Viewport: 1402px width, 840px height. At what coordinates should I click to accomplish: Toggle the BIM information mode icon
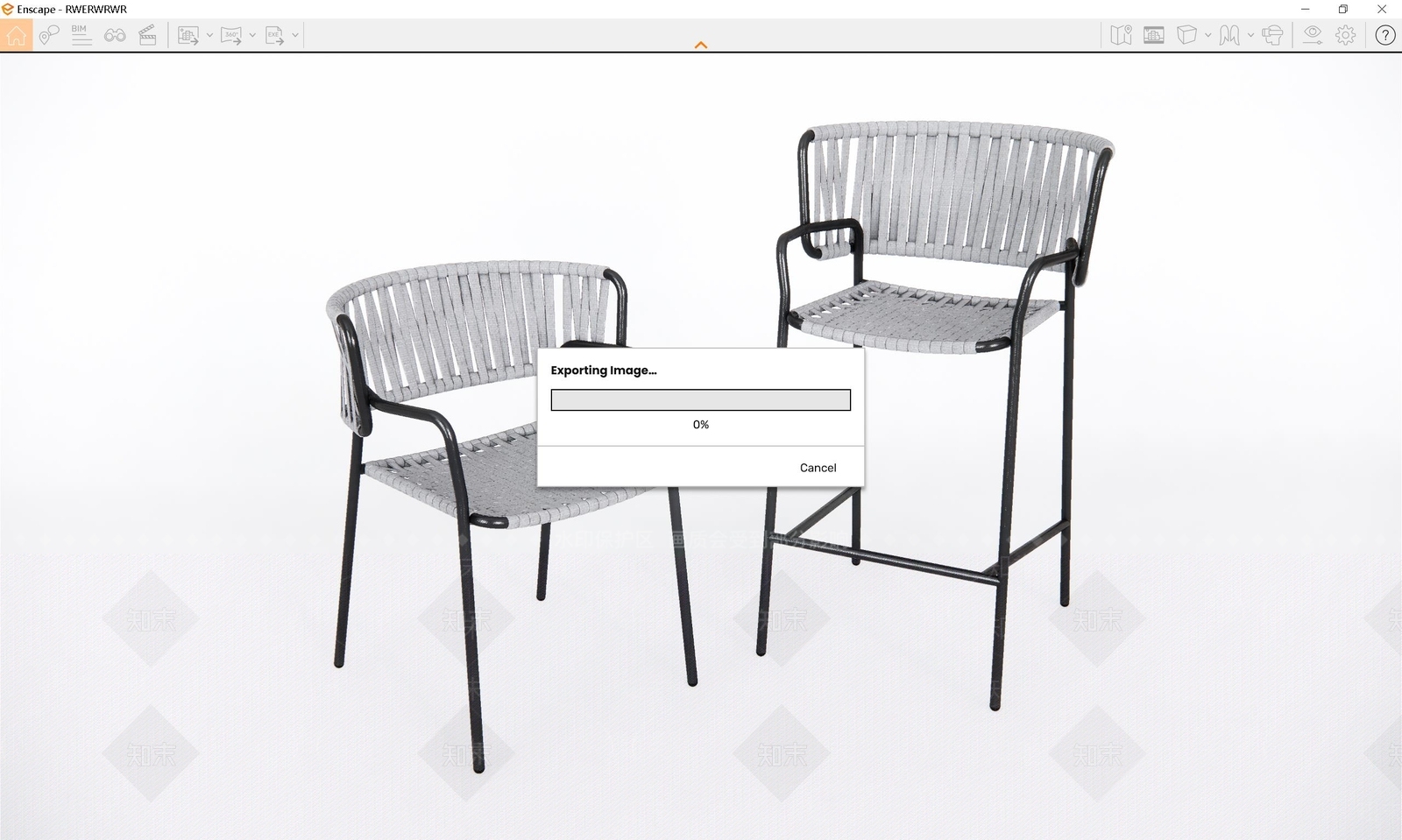[81, 35]
